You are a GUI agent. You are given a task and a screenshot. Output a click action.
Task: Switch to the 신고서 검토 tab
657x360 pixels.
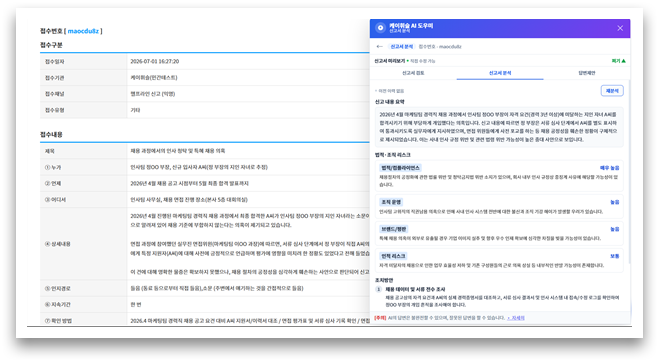click(x=413, y=73)
